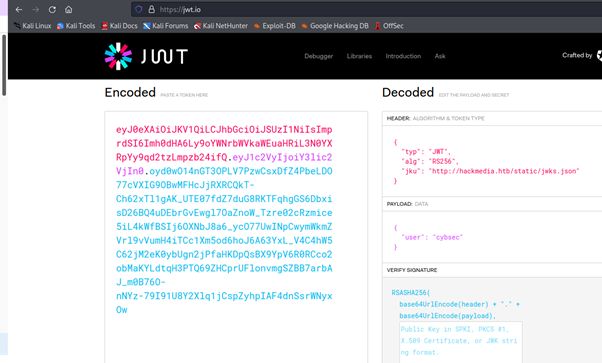Open the Ask menu item

[440, 56]
